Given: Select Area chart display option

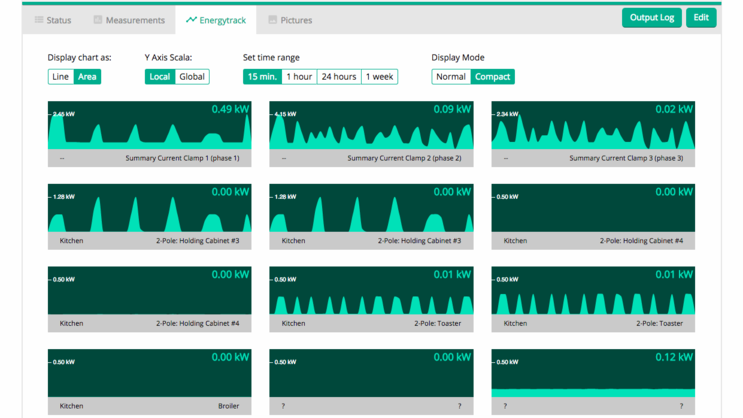Looking at the screenshot, I should point(88,77).
